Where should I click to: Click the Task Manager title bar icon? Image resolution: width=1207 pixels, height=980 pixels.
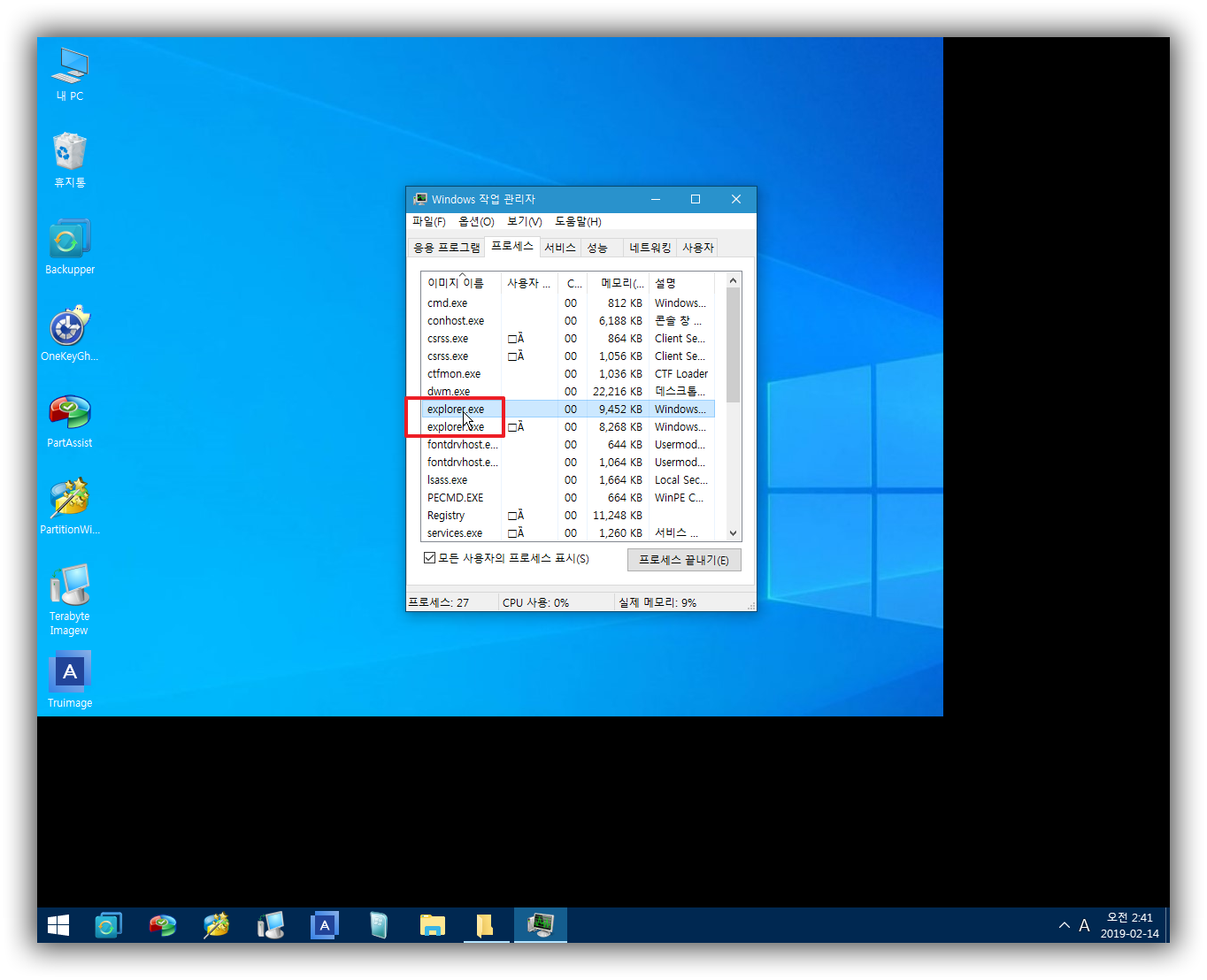pyautogui.click(x=420, y=199)
